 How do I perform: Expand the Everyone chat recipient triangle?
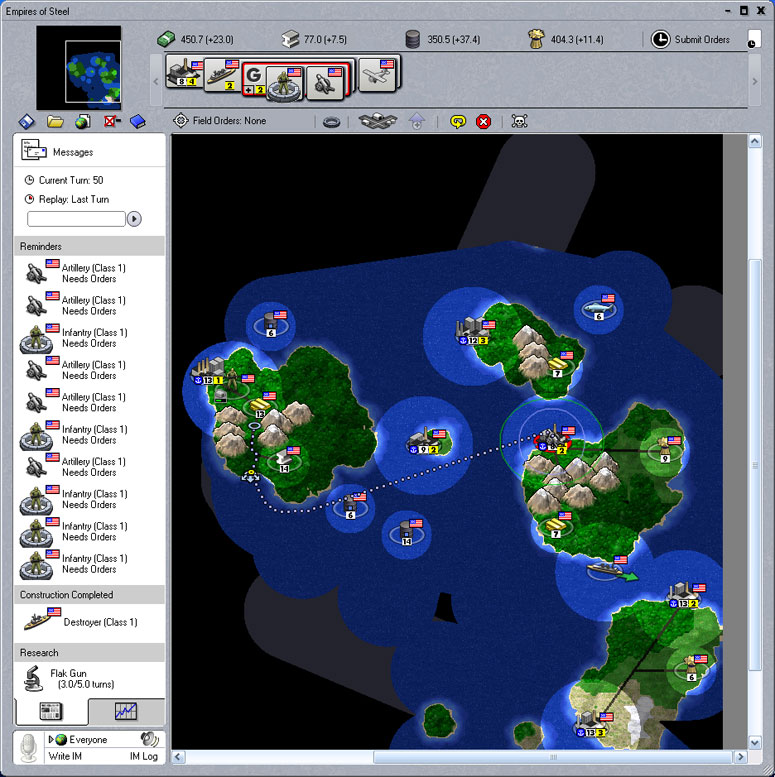click(51, 739)
